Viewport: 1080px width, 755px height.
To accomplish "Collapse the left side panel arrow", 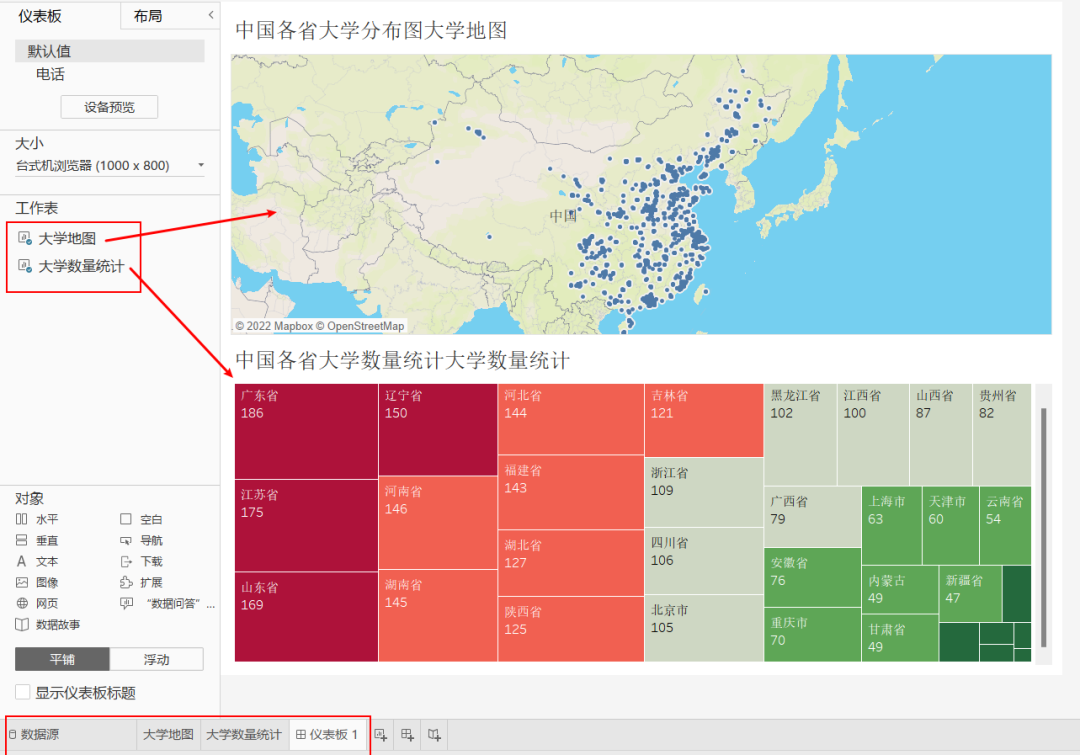I will (x=210, y=15).
